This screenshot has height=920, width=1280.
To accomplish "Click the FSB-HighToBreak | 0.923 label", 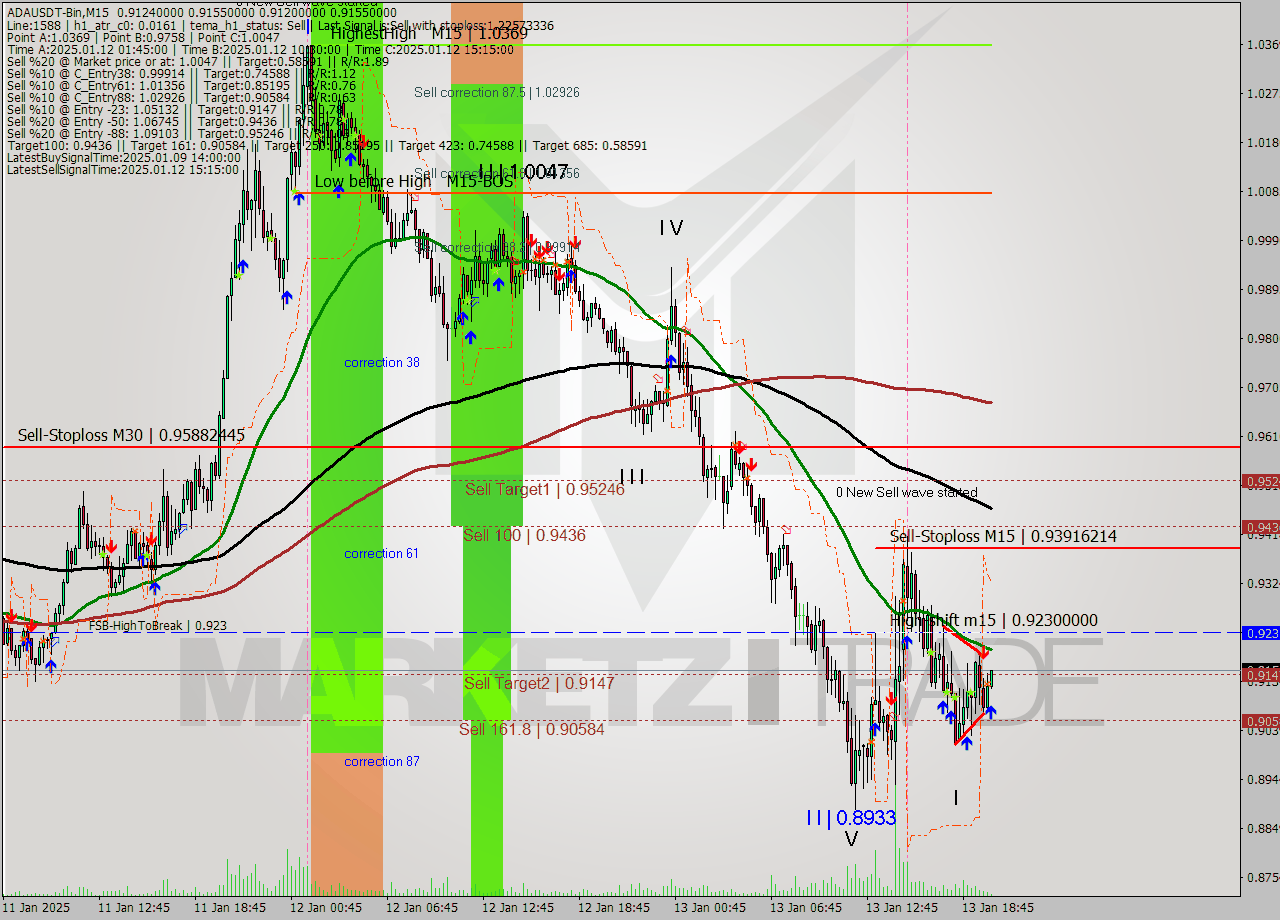I will click(x=158, y=626).
